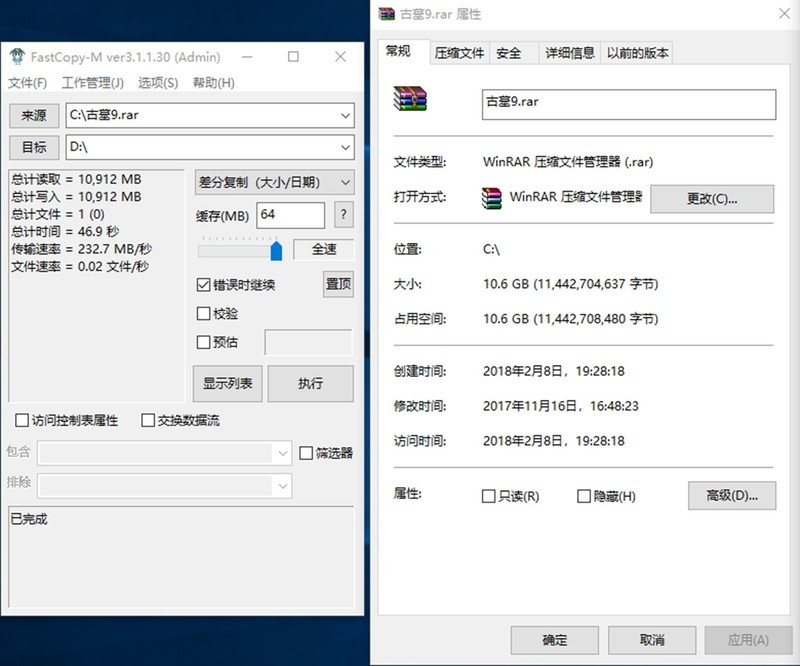Open the 选项(S) menu in FastCopy
800x666 pixels.
[157, 82]
